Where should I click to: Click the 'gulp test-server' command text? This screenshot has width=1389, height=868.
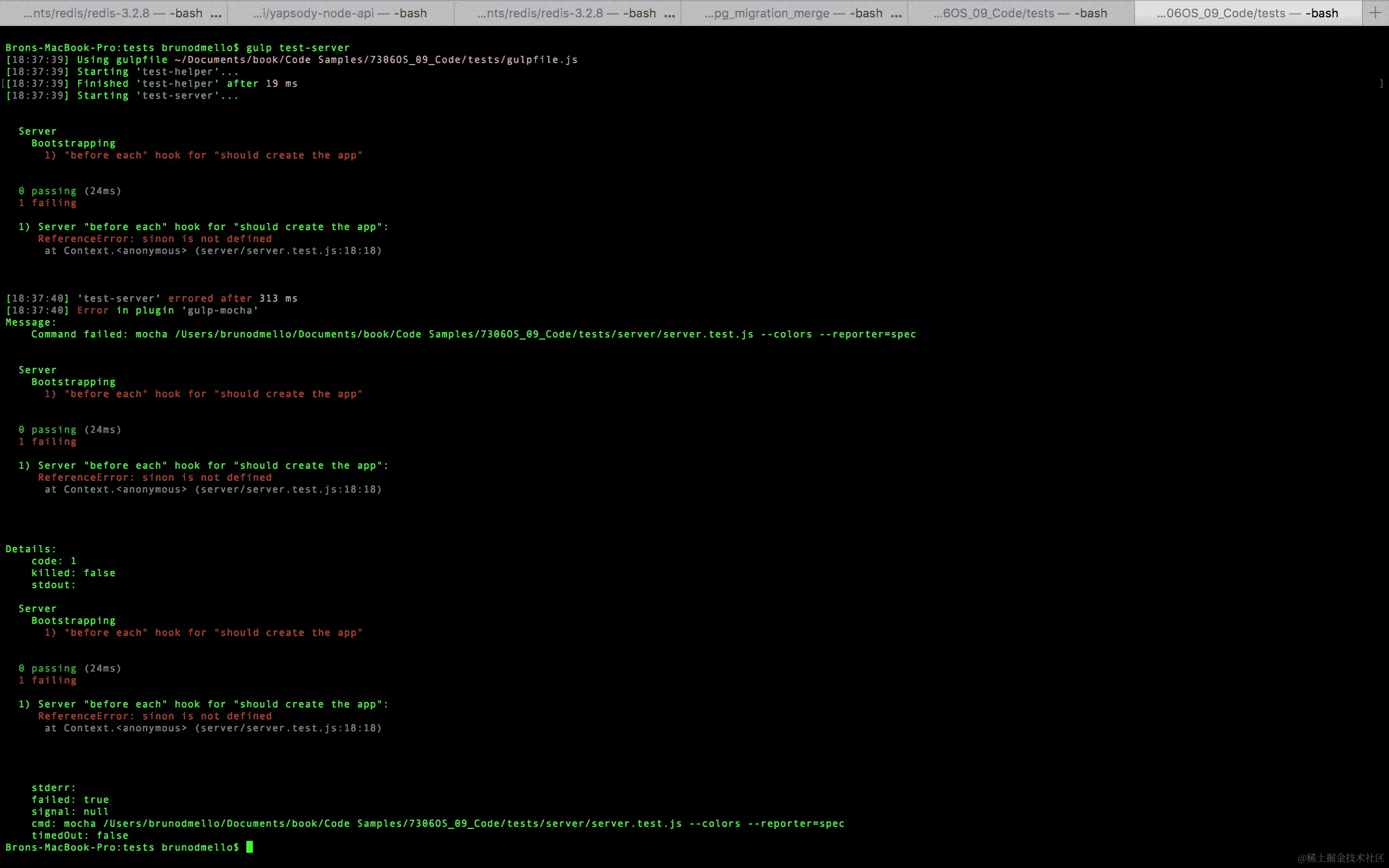pyautogui.click(x=297, y=48)
